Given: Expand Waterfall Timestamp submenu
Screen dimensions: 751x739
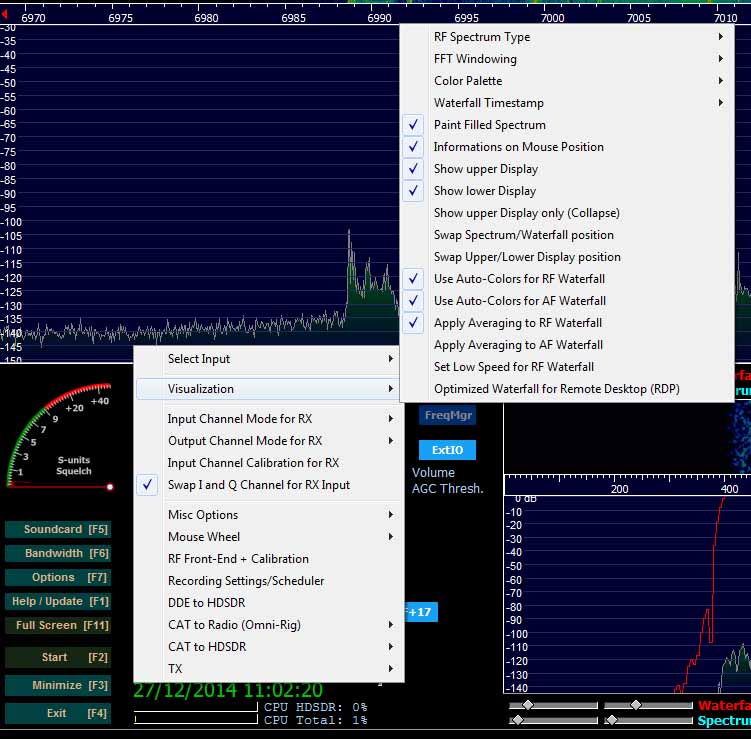Looking at the screenshot, I should [567, 103].
